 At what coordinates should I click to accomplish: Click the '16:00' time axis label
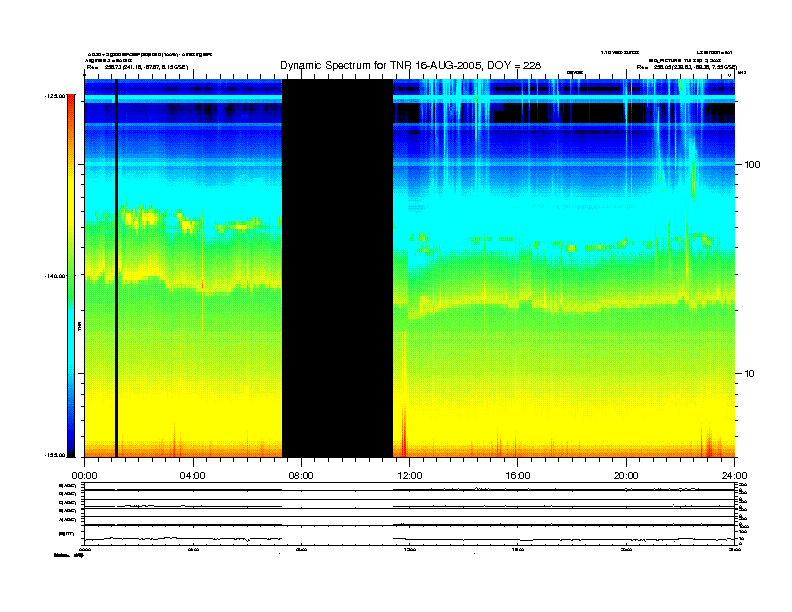pyautogui.click(x=518, y=476)
